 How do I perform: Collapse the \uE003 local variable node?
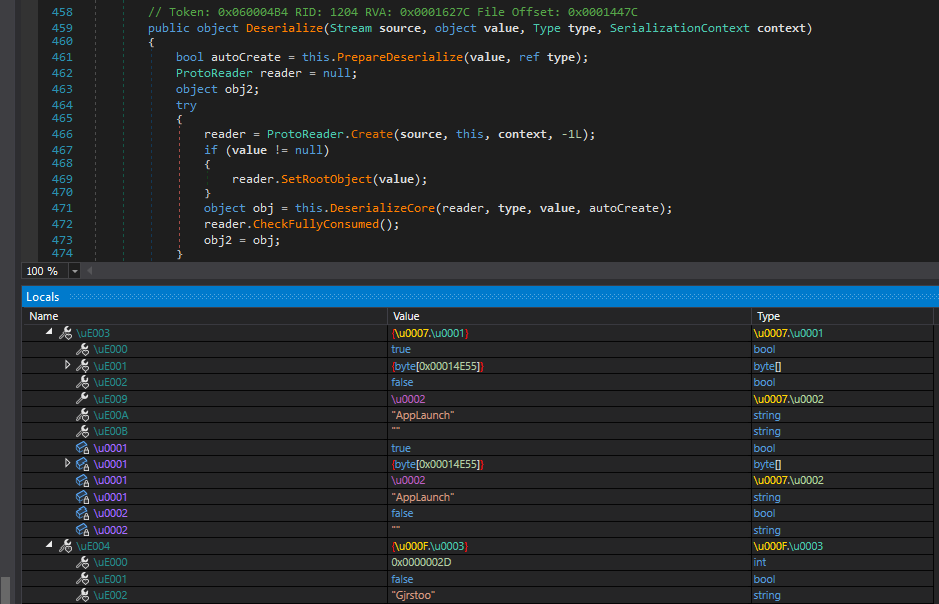pyautogui.click(x=49, y=333)
